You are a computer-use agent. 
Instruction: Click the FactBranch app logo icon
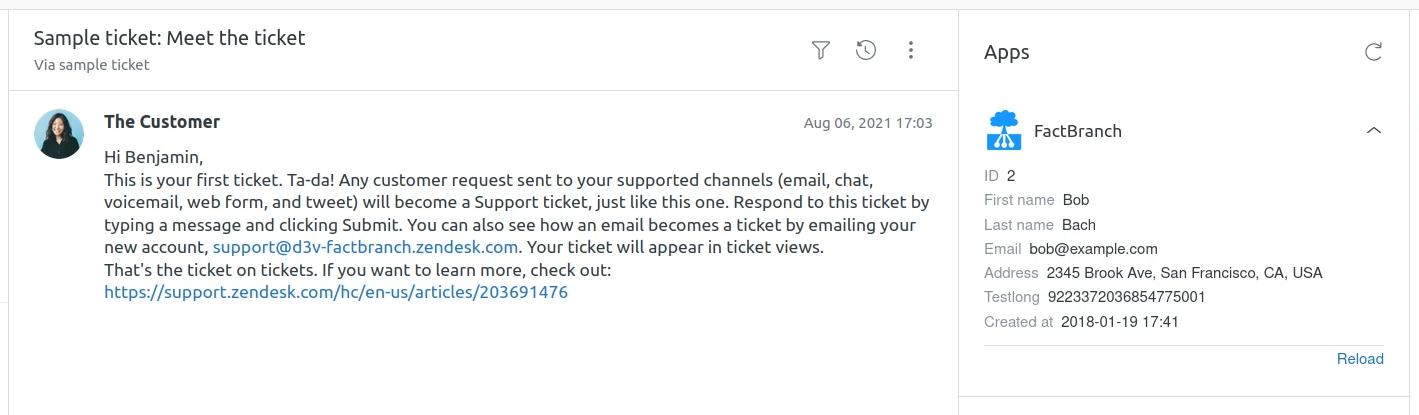[x=1004, y=131]
